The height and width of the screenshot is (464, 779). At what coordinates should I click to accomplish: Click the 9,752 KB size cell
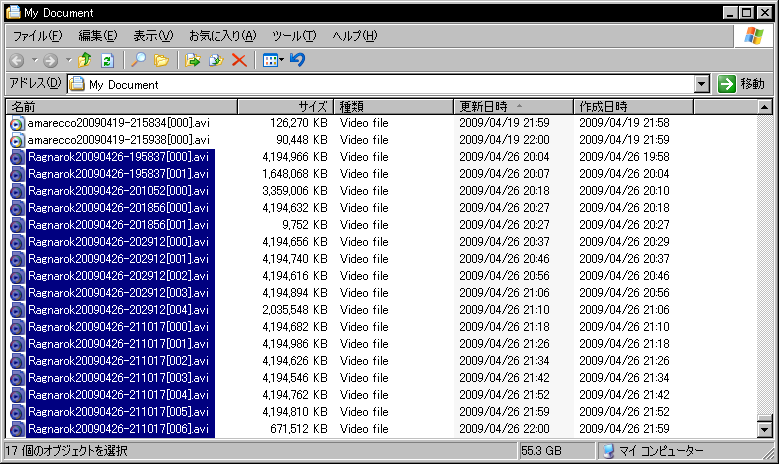pyautogui.click(x=305, y=225)
